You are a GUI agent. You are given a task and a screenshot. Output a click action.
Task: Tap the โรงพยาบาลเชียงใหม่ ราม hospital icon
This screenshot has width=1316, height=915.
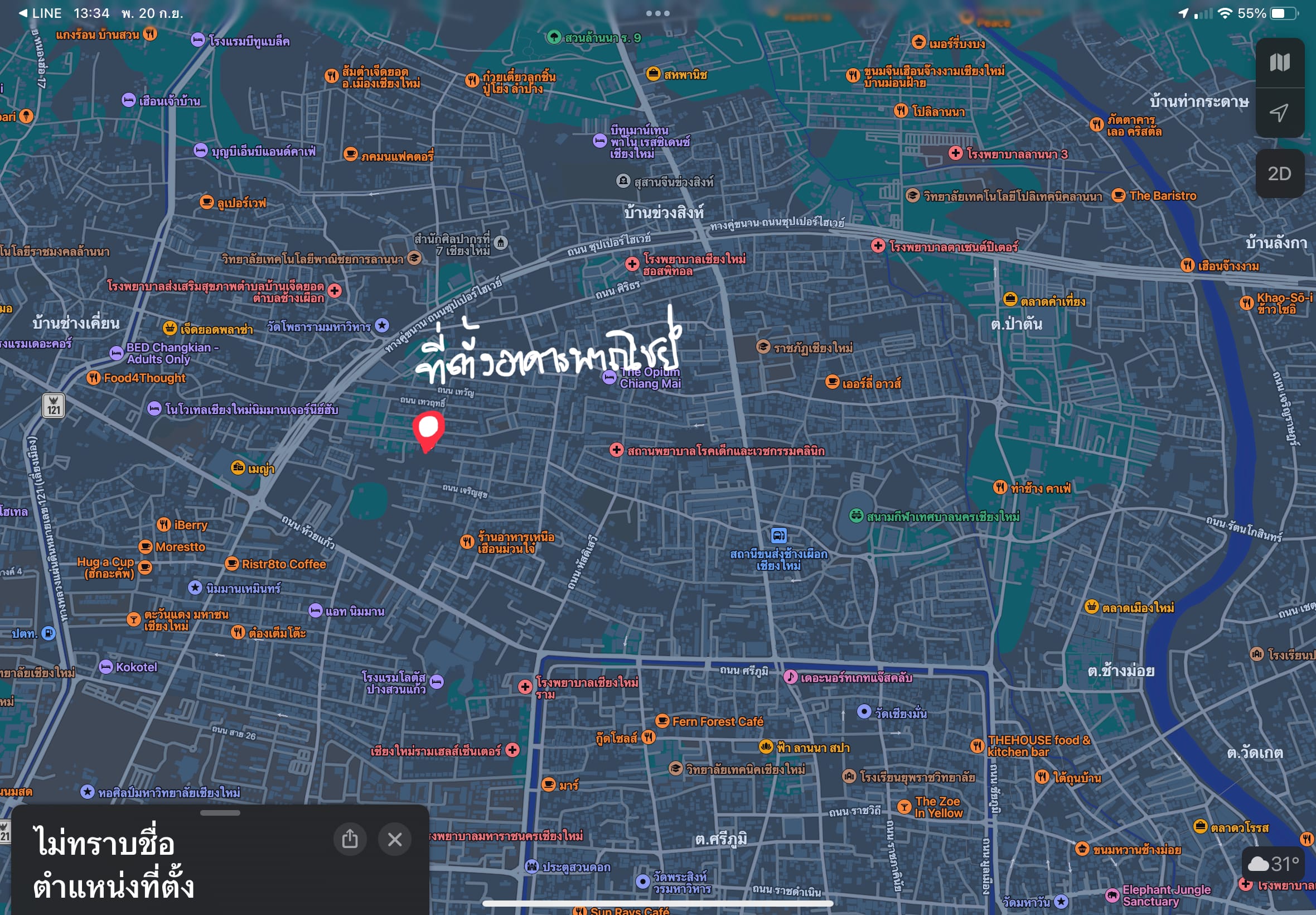525,687
